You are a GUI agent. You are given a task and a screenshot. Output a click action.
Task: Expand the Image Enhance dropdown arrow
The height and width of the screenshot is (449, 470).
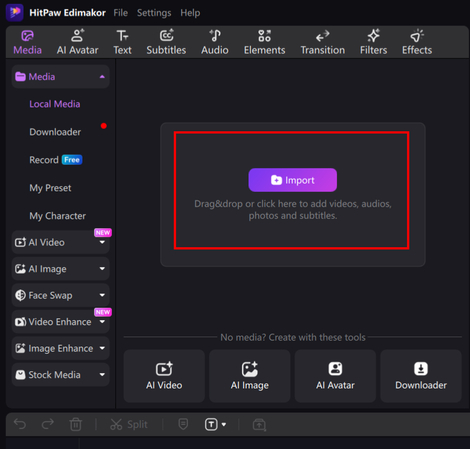pos(102,348)
